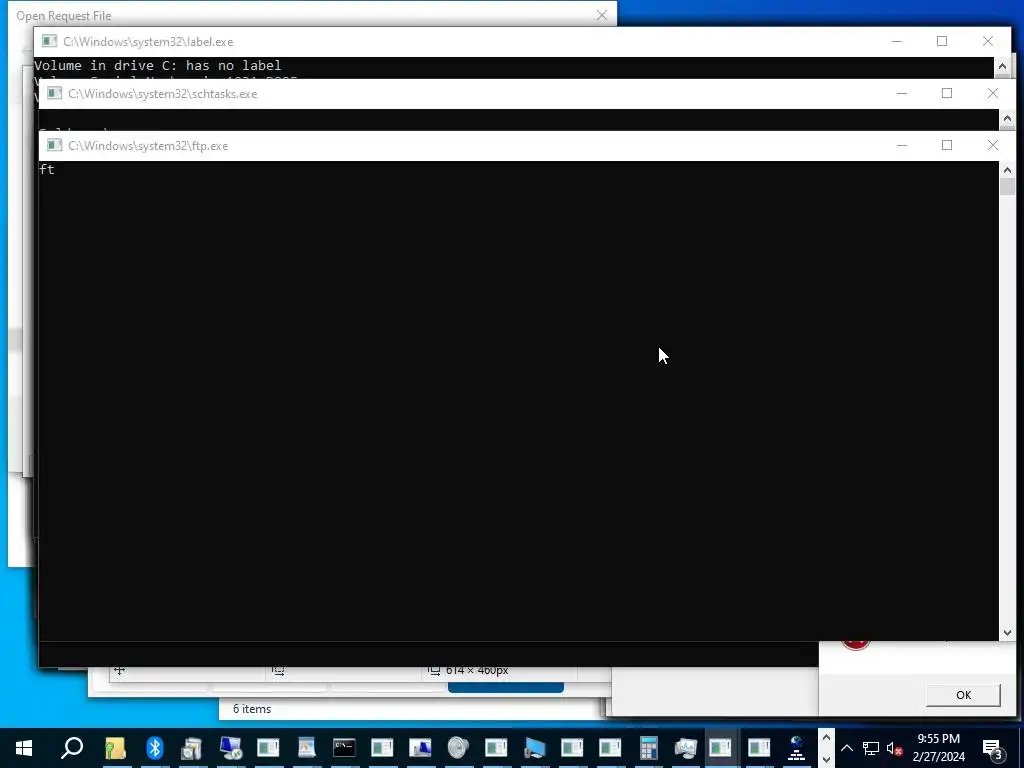Viewport: 1024px width, 768px height.
Task: Minimize the label.exe window
Action: coord(897,41)
